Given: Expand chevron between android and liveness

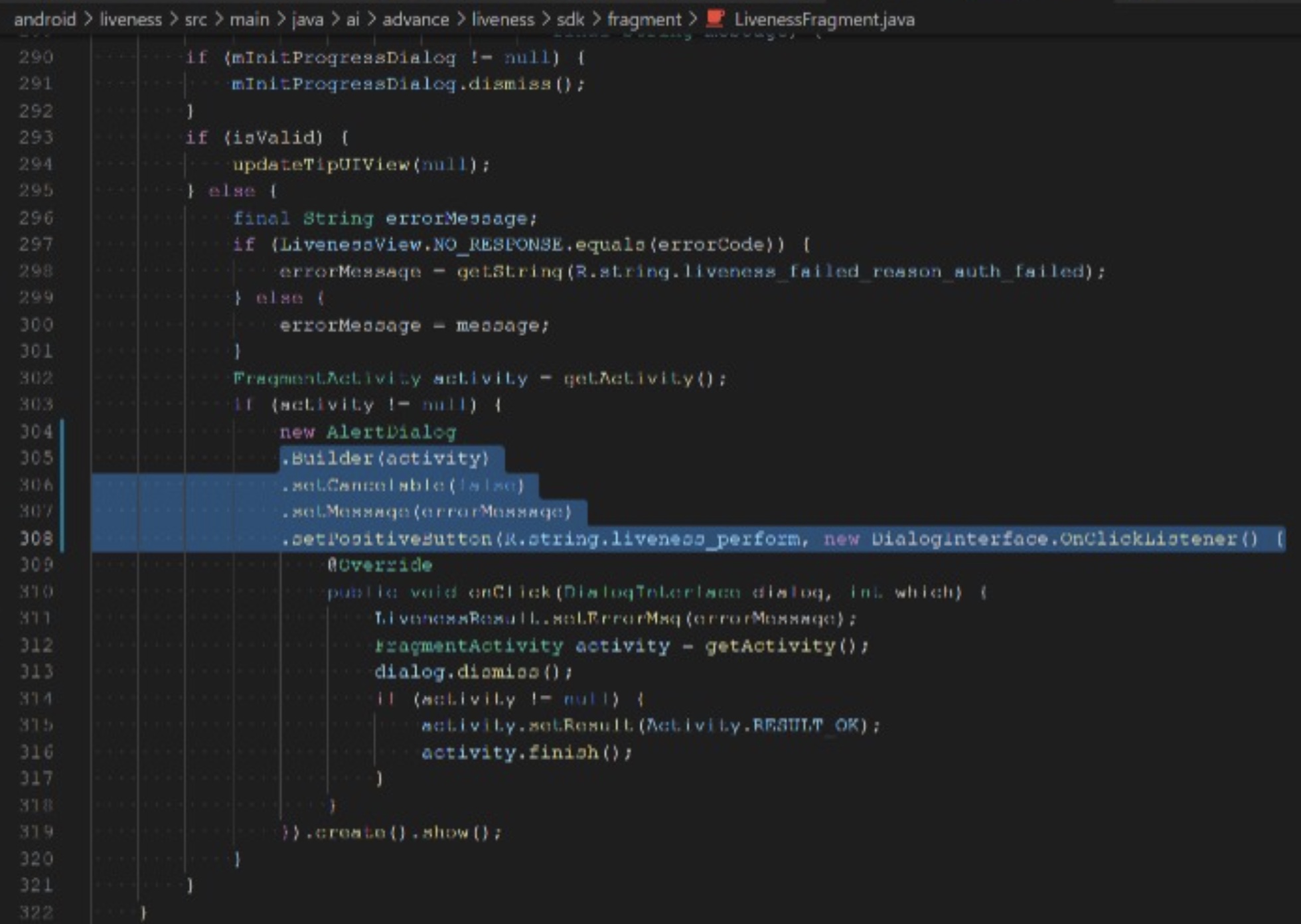Looking at the screenshot, I should tap(88, 19).
